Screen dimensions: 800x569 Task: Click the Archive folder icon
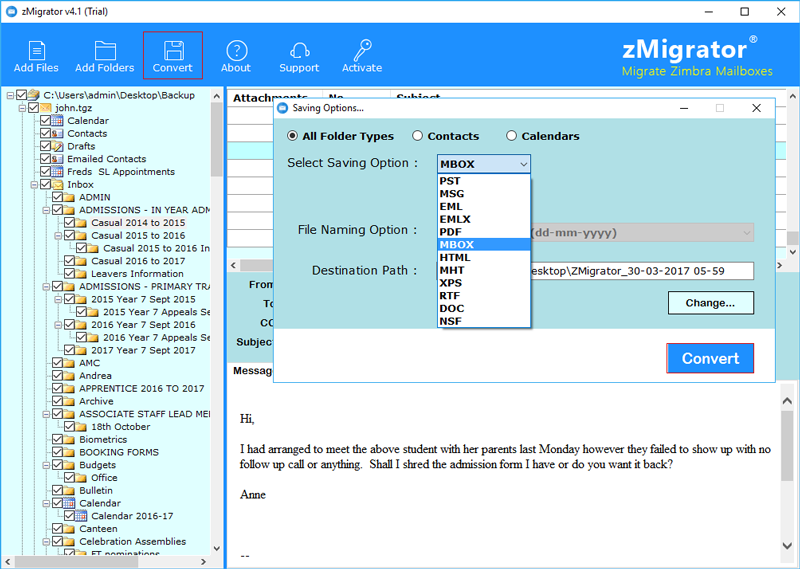coord(69,401)
